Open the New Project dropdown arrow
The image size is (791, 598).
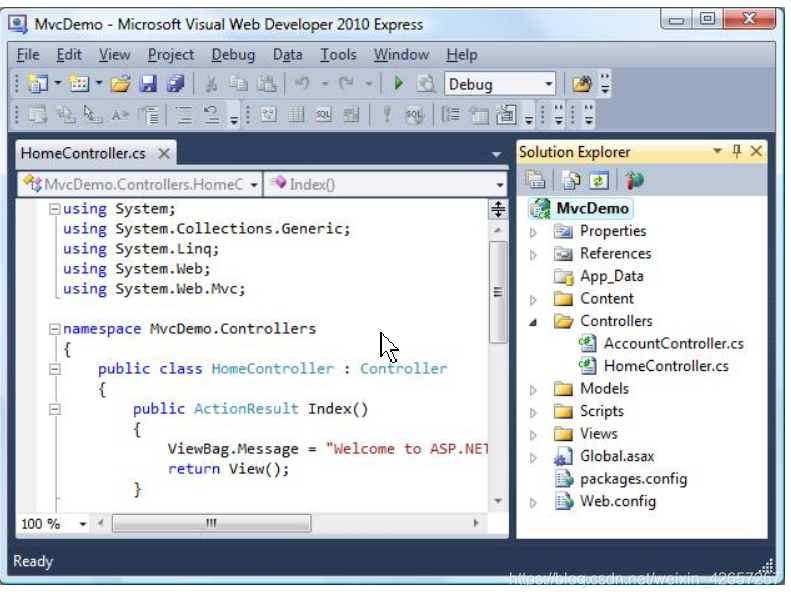pos(58,83)
